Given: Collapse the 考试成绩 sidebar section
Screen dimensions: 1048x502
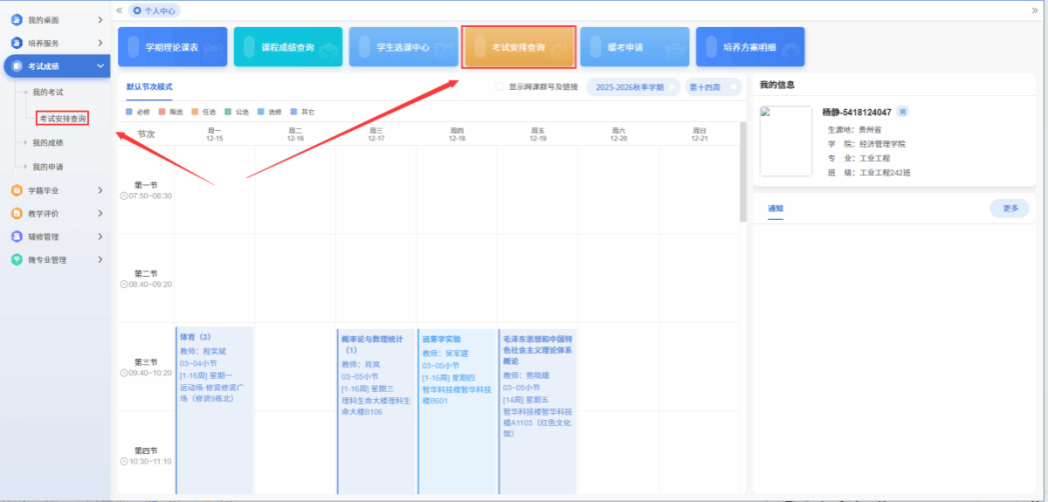Looking at the screenshot, I should pyautogui.click(x=101, y=67).
